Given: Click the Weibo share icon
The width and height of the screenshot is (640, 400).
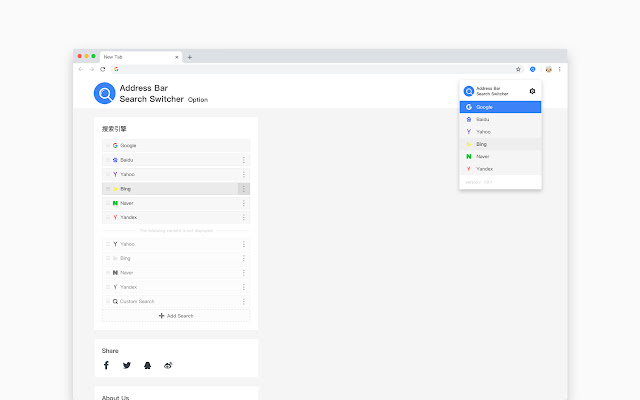Looking at the screenshot, I should coord(168,366).
